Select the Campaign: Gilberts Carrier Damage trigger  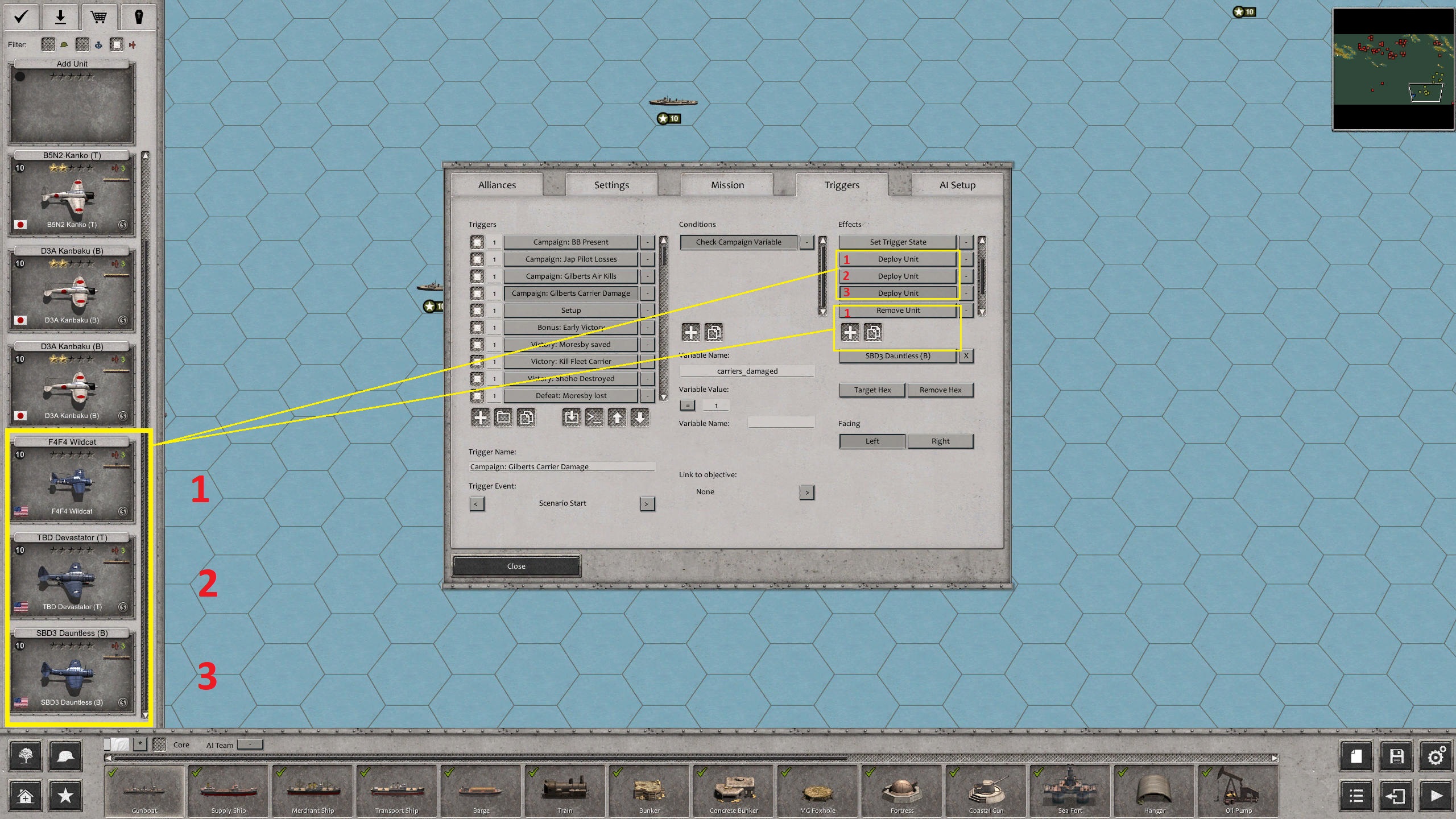click(x=570, y=293)
